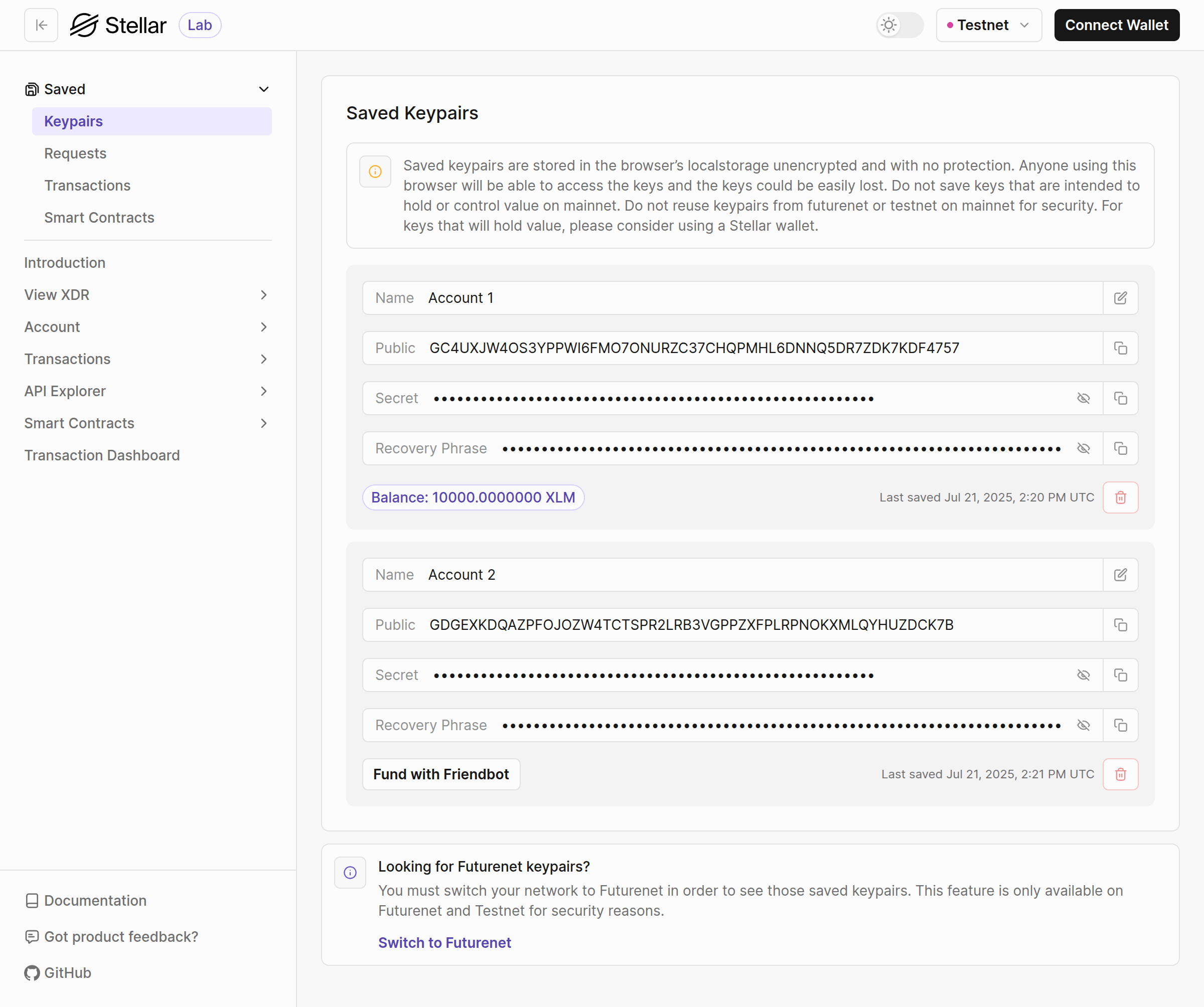The image size is (1204, 1007).
Task: Open Requests under Saved
Action: coord(75,153)
